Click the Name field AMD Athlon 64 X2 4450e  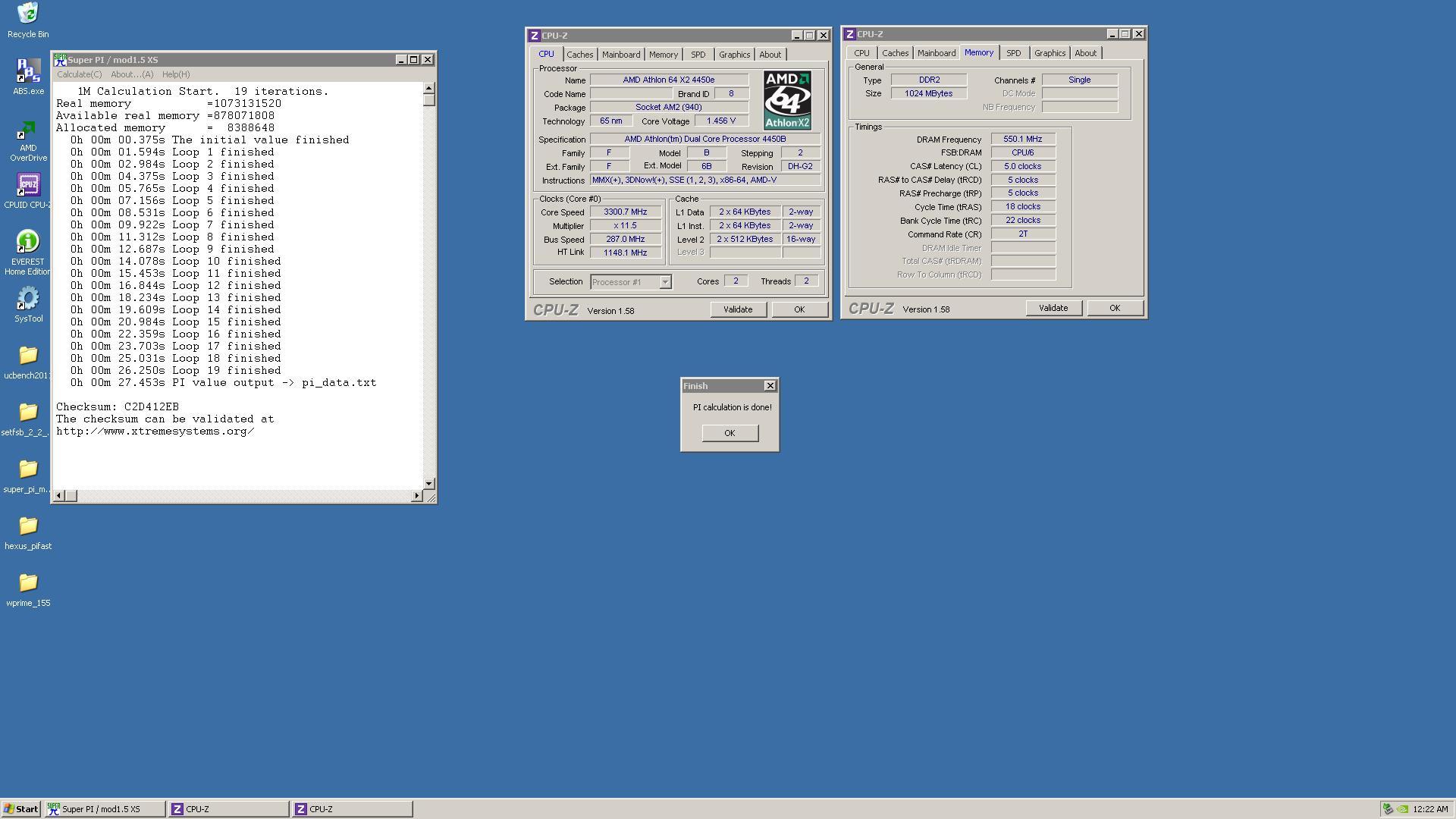tap(669, 80)
